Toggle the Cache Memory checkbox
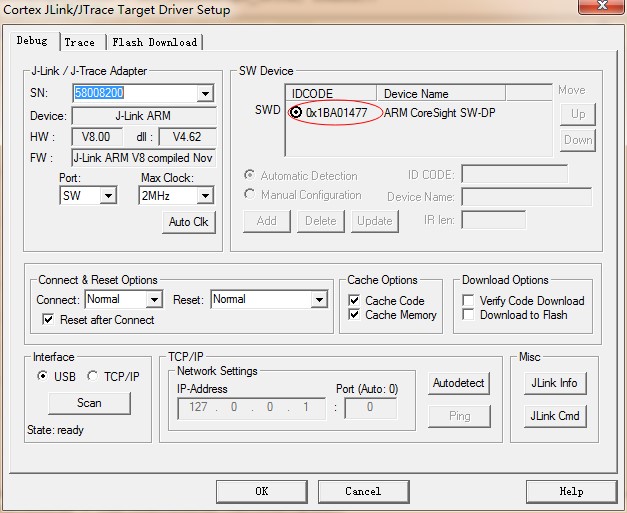The height and width of the screenshot is (513, 627). 354,315
